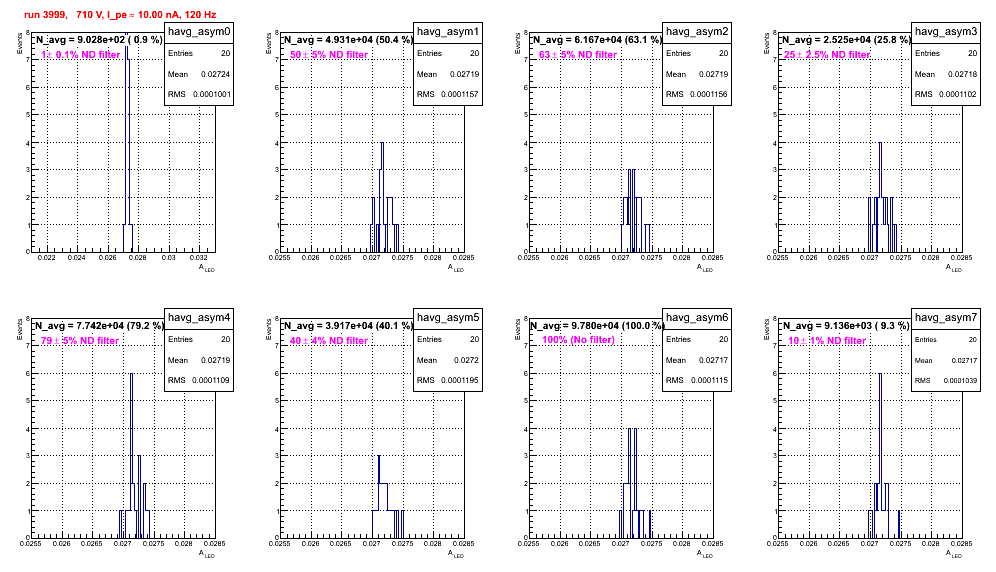The image size is (996, 572).
Task: Click the N_avg = 3.917e+04 label
Action: point(348,326)
